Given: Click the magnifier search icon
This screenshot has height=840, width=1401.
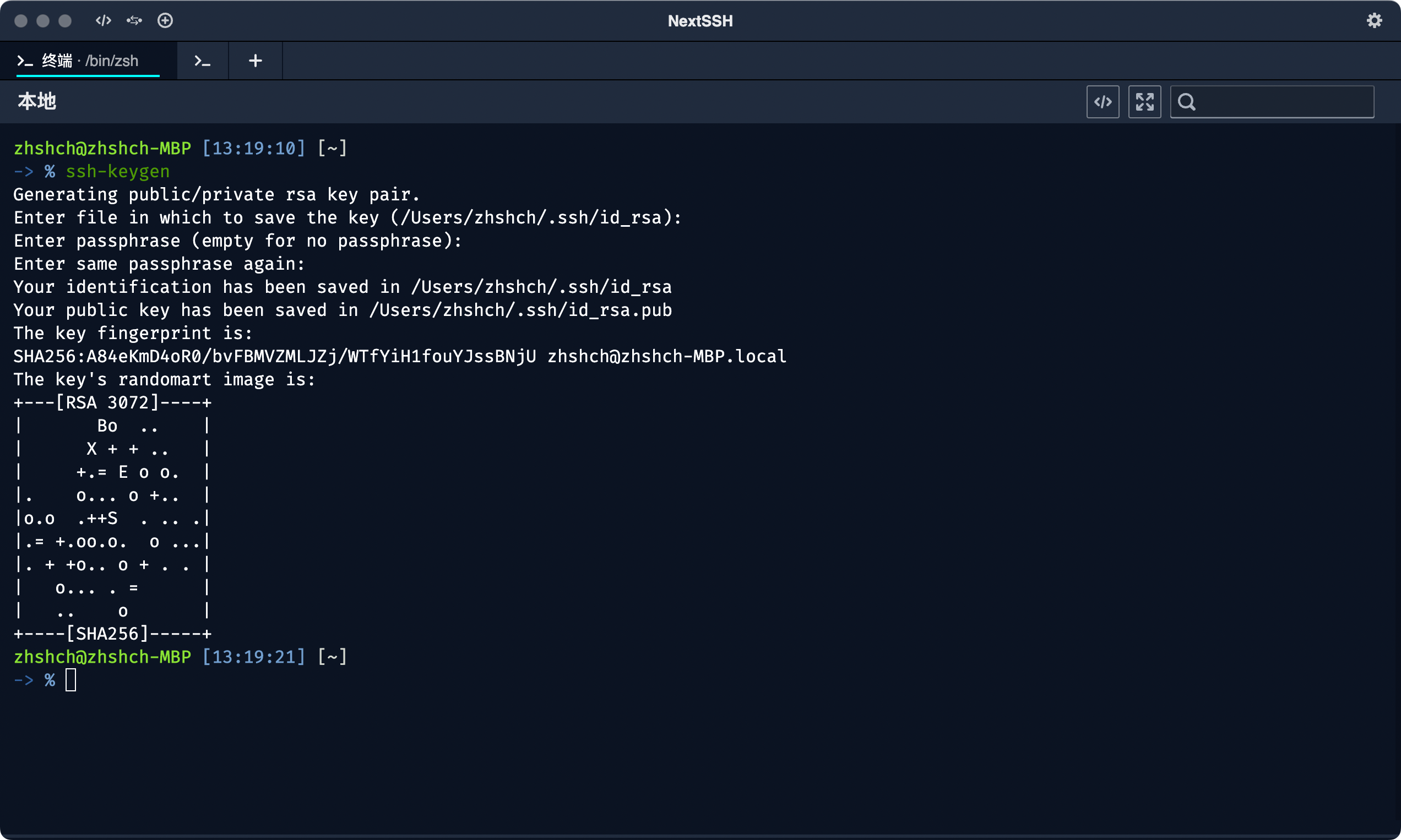Looking at the screenshot, I should [x=1186, y=102].
